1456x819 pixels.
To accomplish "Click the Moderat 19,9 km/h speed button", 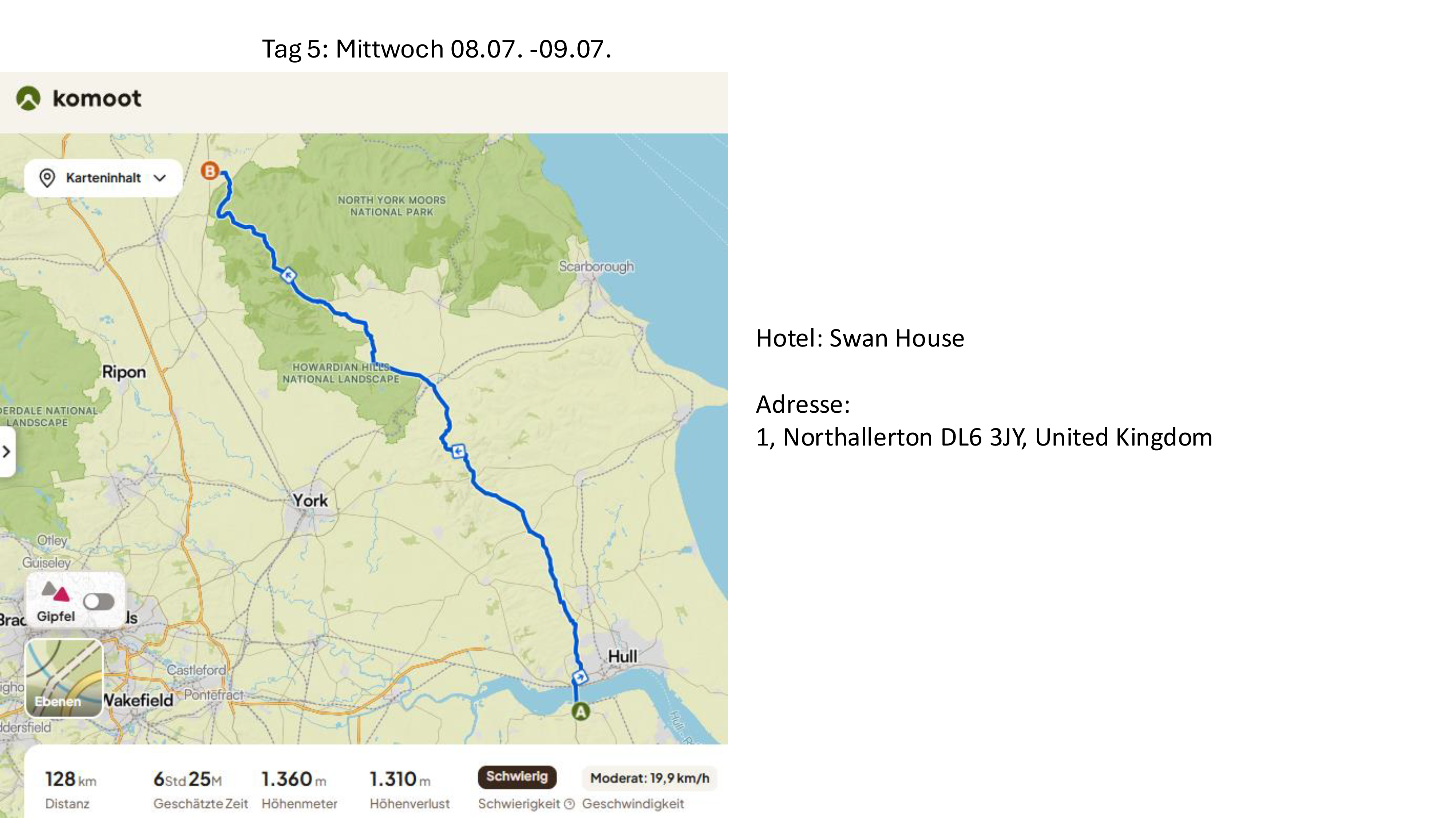I will (x=649, y=778).
